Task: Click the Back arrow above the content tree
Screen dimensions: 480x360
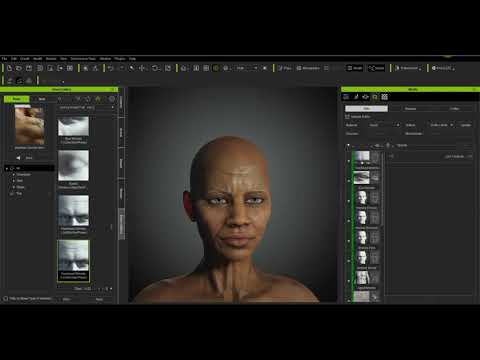Action: (19, 158)
